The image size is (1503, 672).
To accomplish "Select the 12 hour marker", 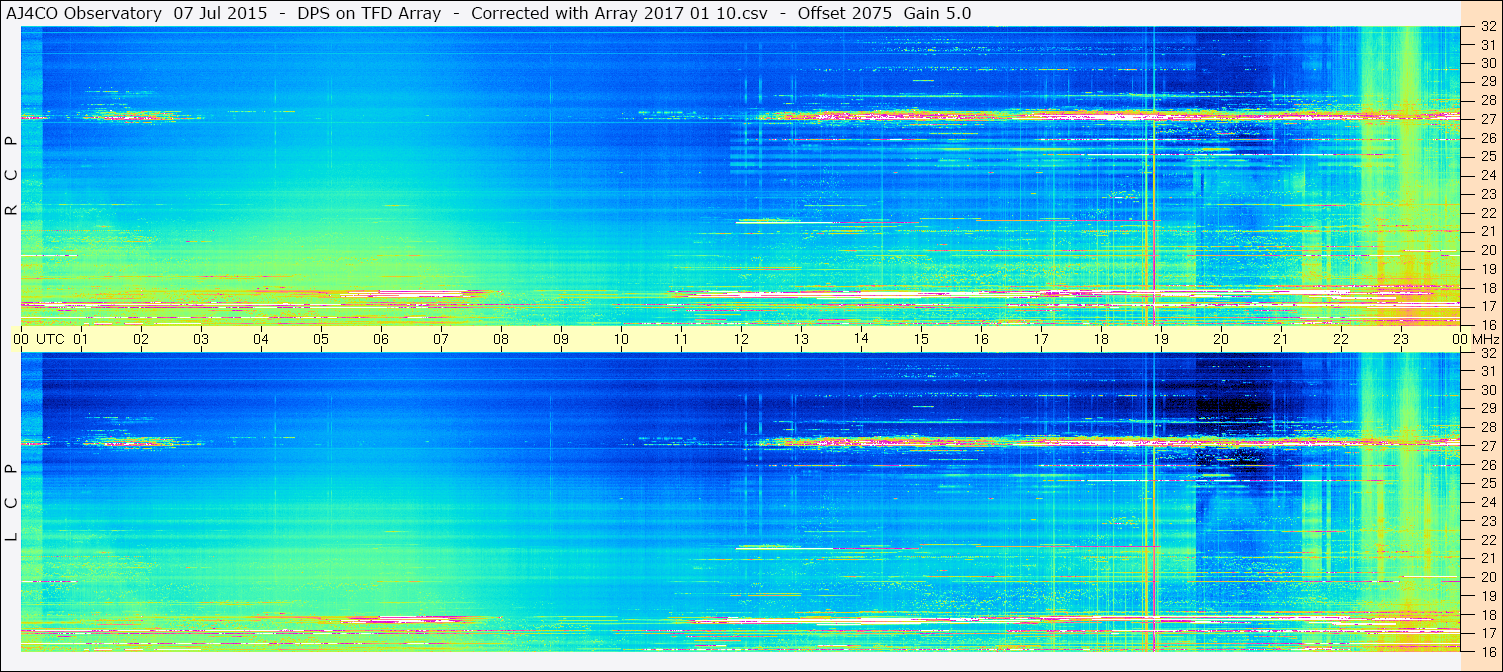I will (x=741, y=339).
